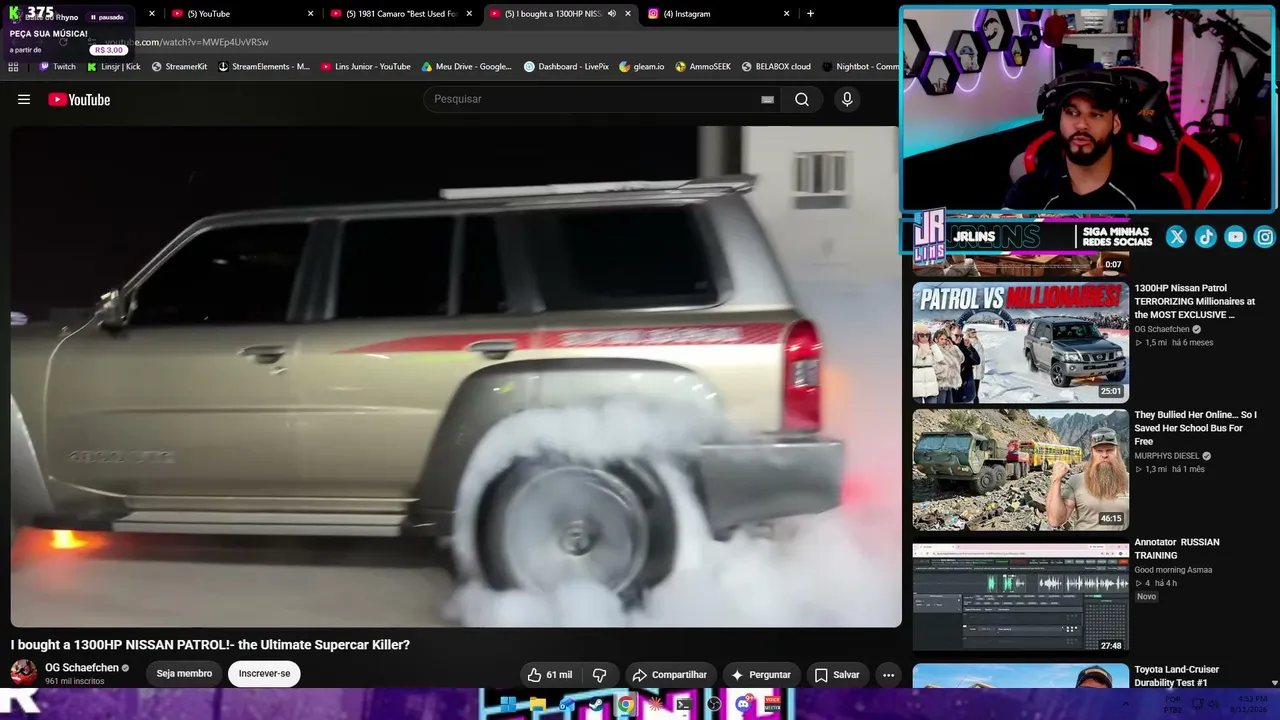The width and height of the screenshot is (1280, 720).
Task: Open title 'They Bullied Her Online'
Action: (1196, 428)
